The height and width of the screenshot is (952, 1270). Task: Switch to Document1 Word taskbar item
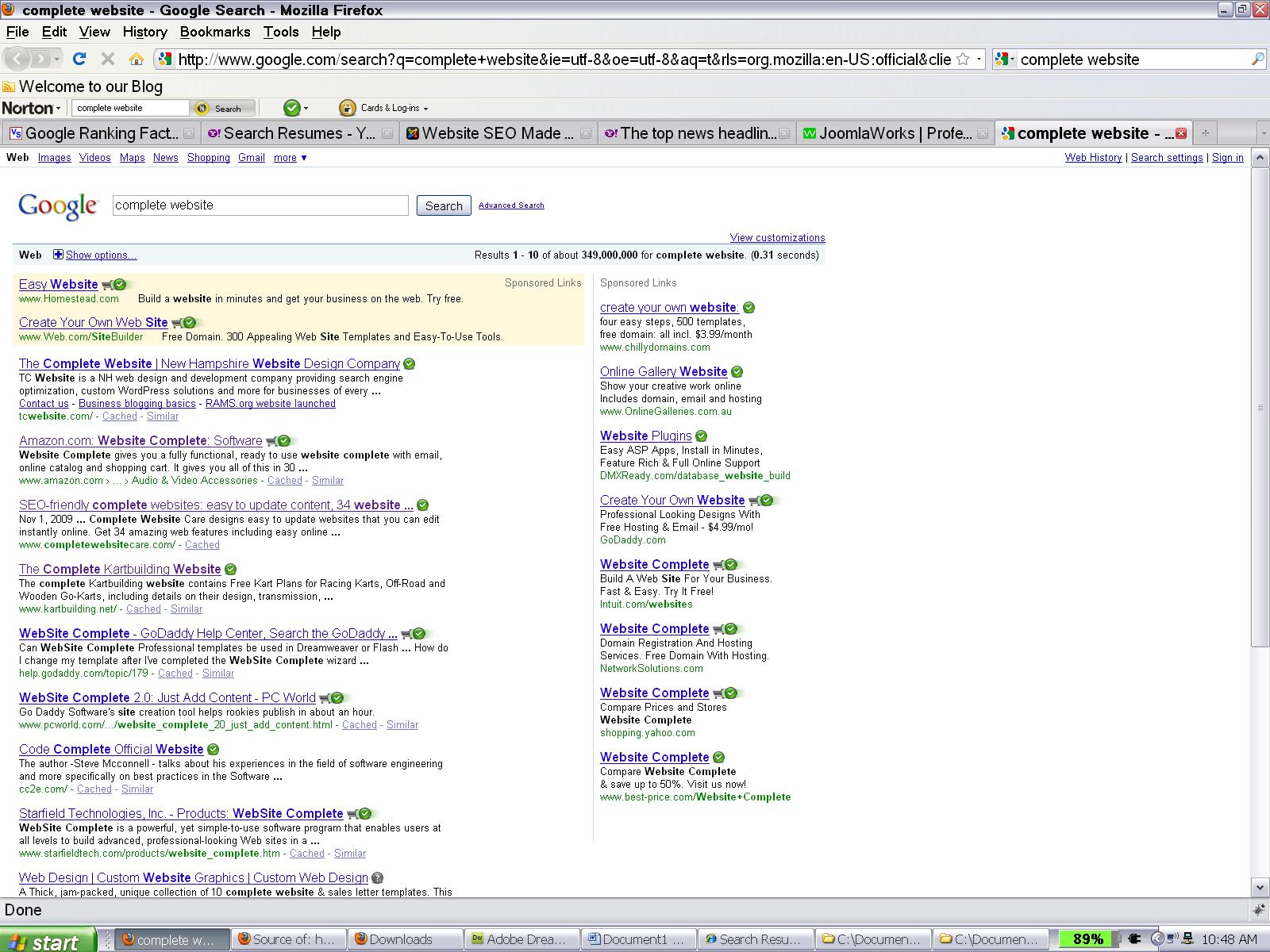(x=638, y=939)
